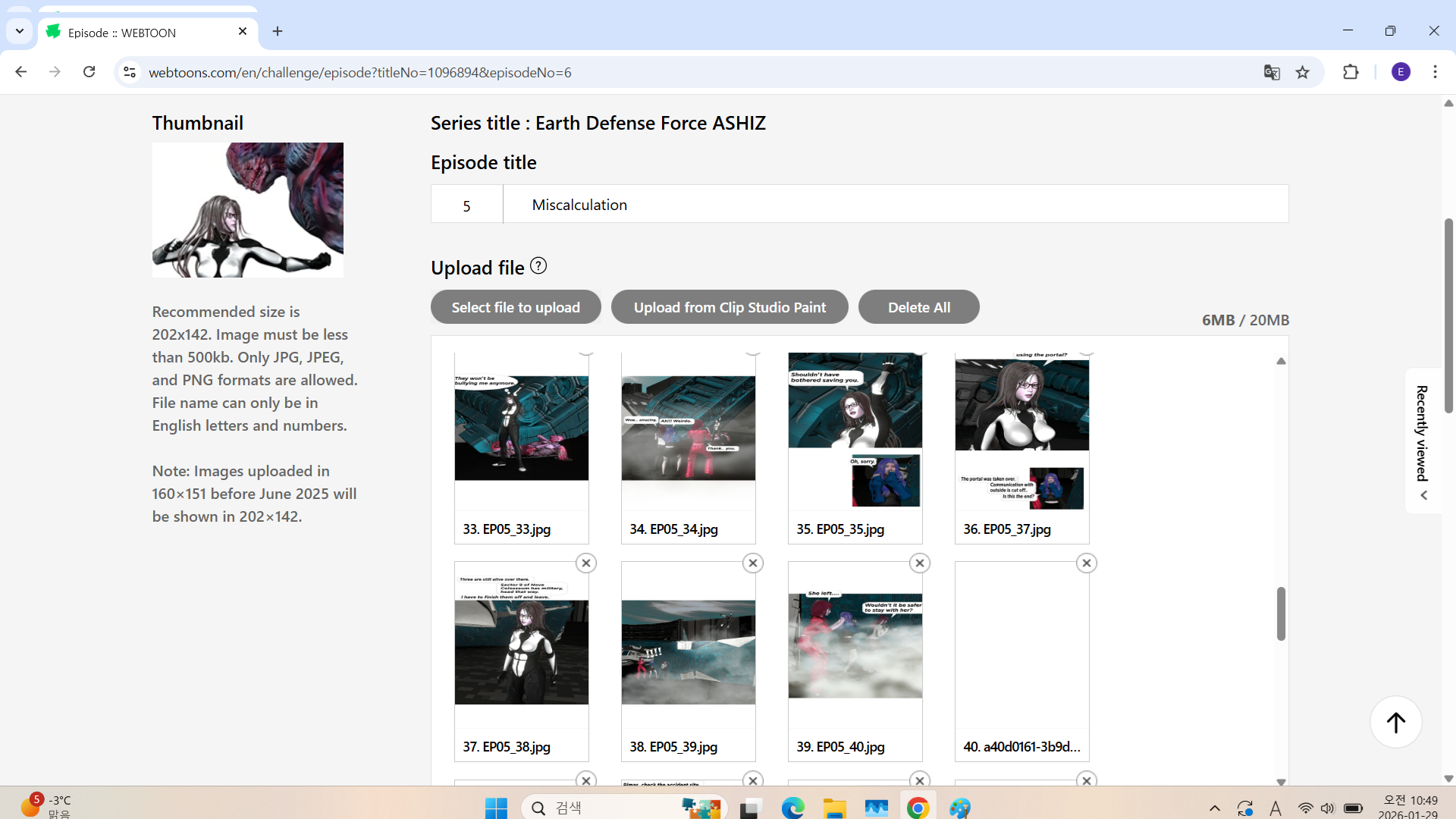Screen dimensions: 1456x819
Task: Click Upload from Clip Studio Paint
Action: (730, 307)
